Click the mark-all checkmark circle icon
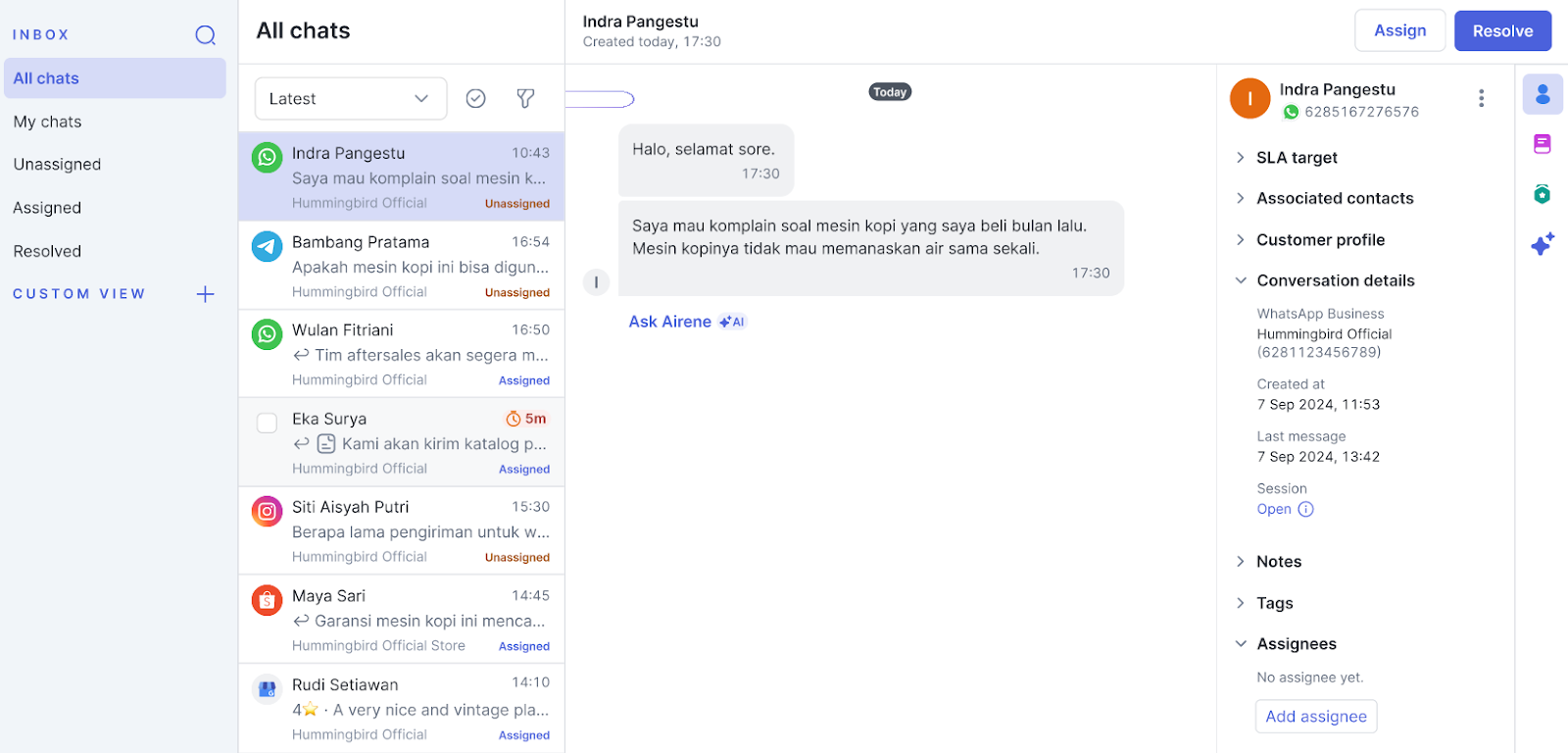 (476, 98)
